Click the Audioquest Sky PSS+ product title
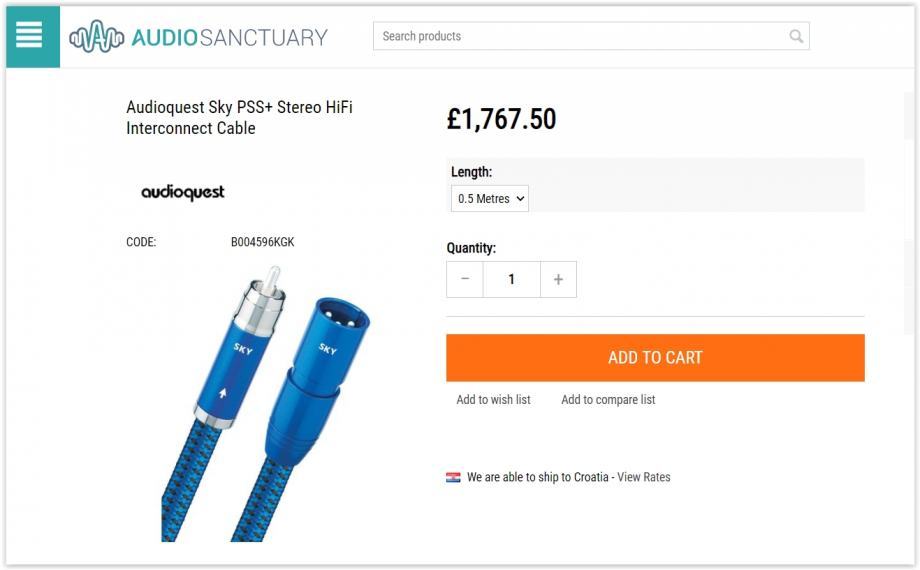920x570 pixels. 239,117
